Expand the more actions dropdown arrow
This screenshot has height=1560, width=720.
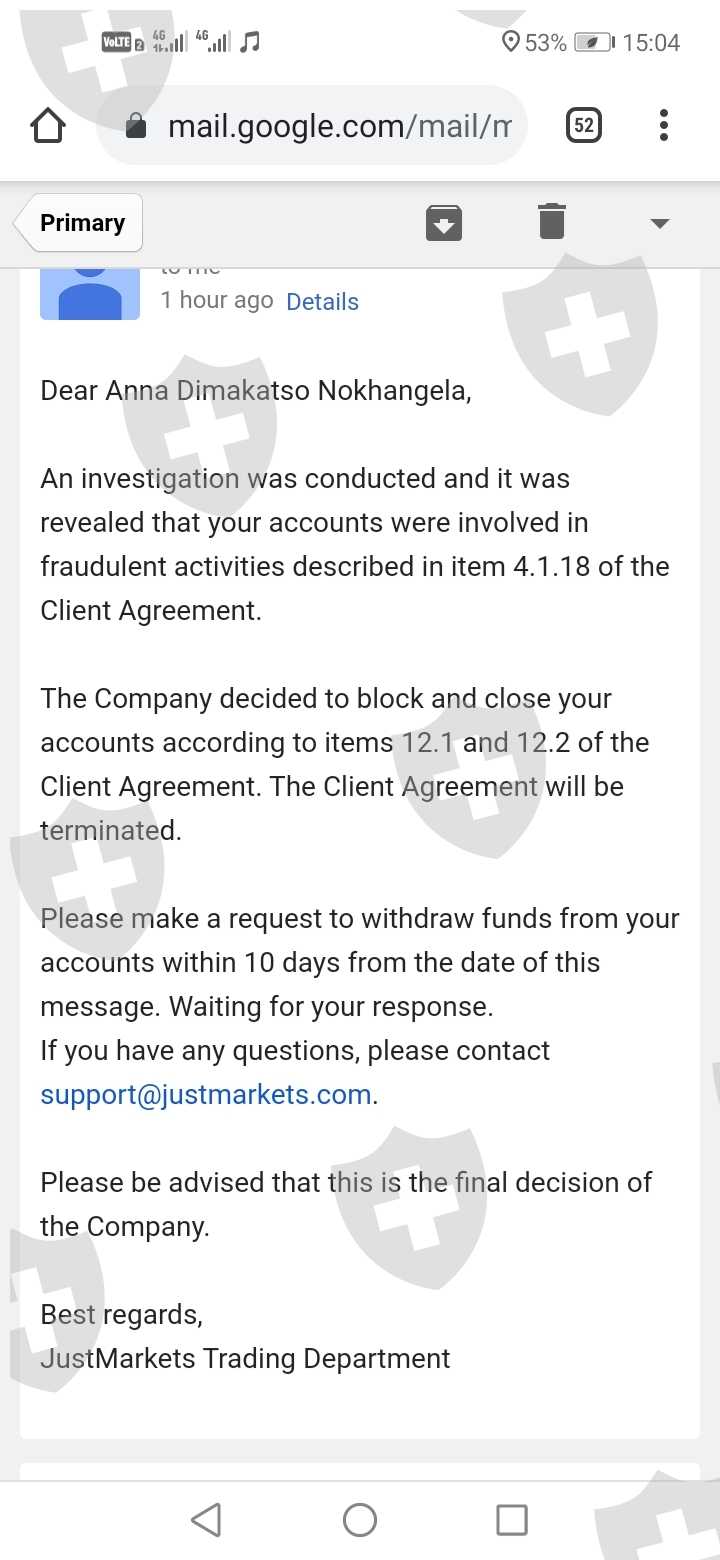point(659,223)
